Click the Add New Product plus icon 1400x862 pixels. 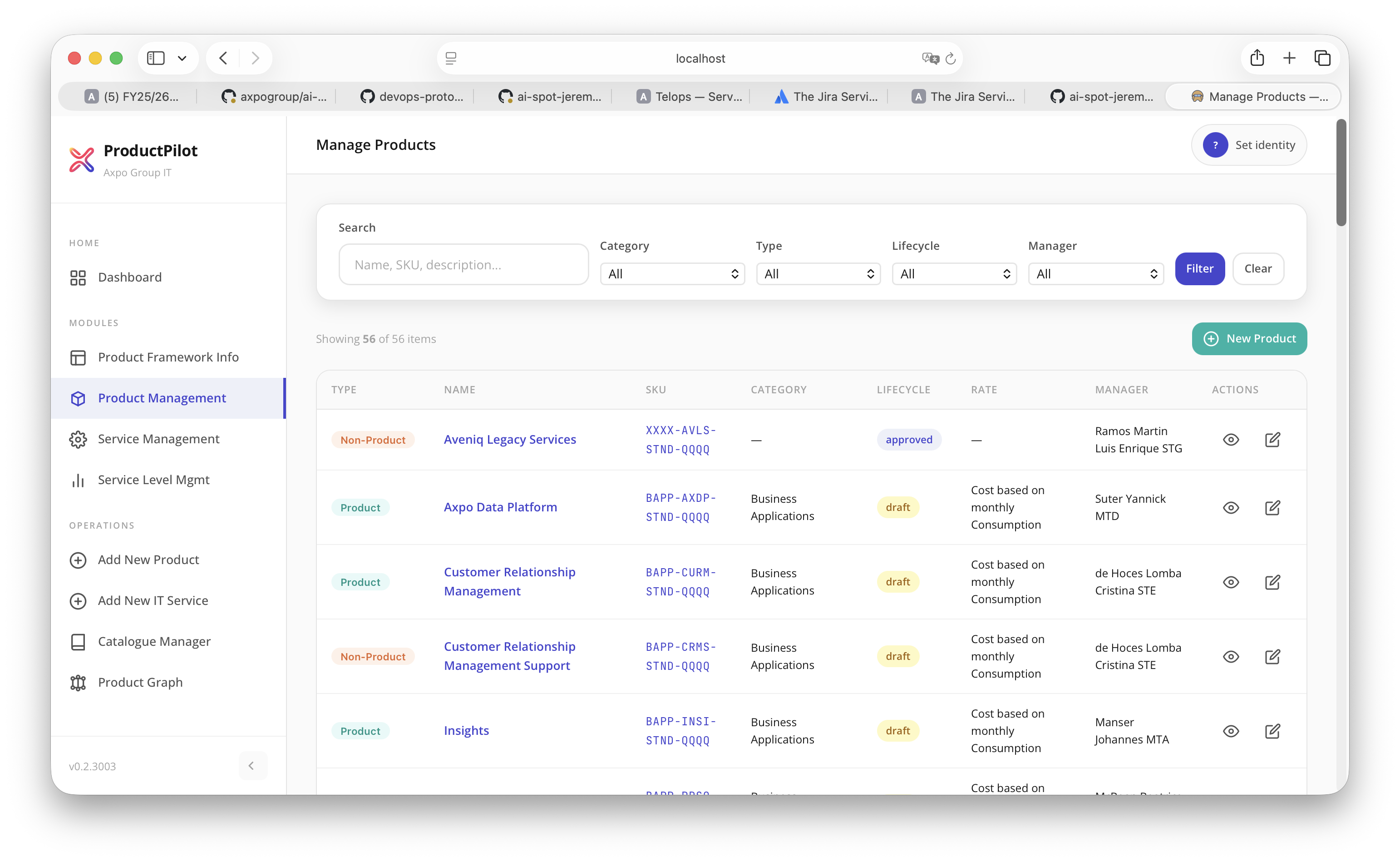pos(78,560)
